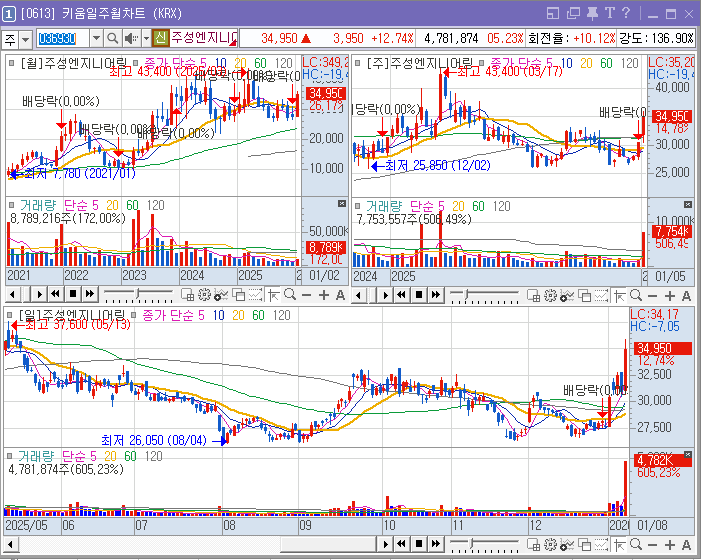This screenshot has width=701, height=560.
Task: Open daily chart settings gear icon
Action: point(550,544)
